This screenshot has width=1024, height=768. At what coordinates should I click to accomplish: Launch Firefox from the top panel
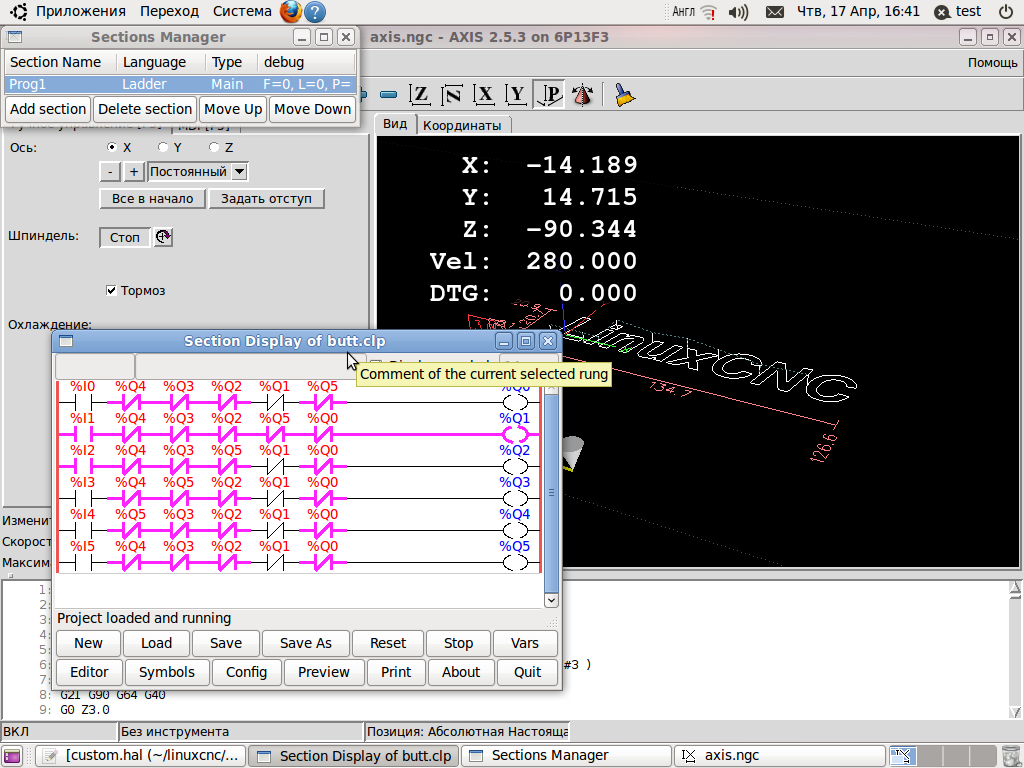point(291,11)
